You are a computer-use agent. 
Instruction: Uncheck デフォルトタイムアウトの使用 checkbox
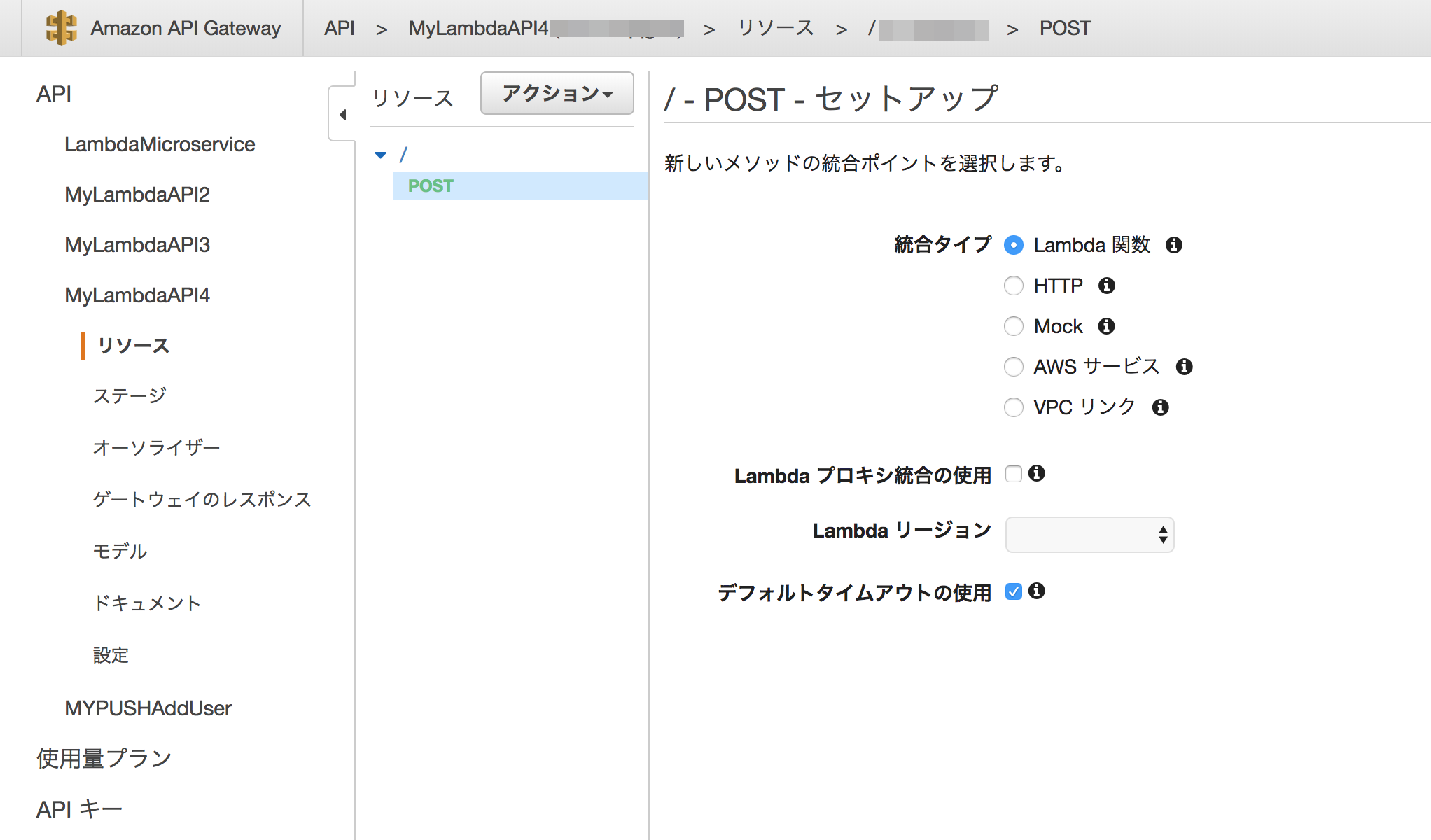click(1014, 591)
